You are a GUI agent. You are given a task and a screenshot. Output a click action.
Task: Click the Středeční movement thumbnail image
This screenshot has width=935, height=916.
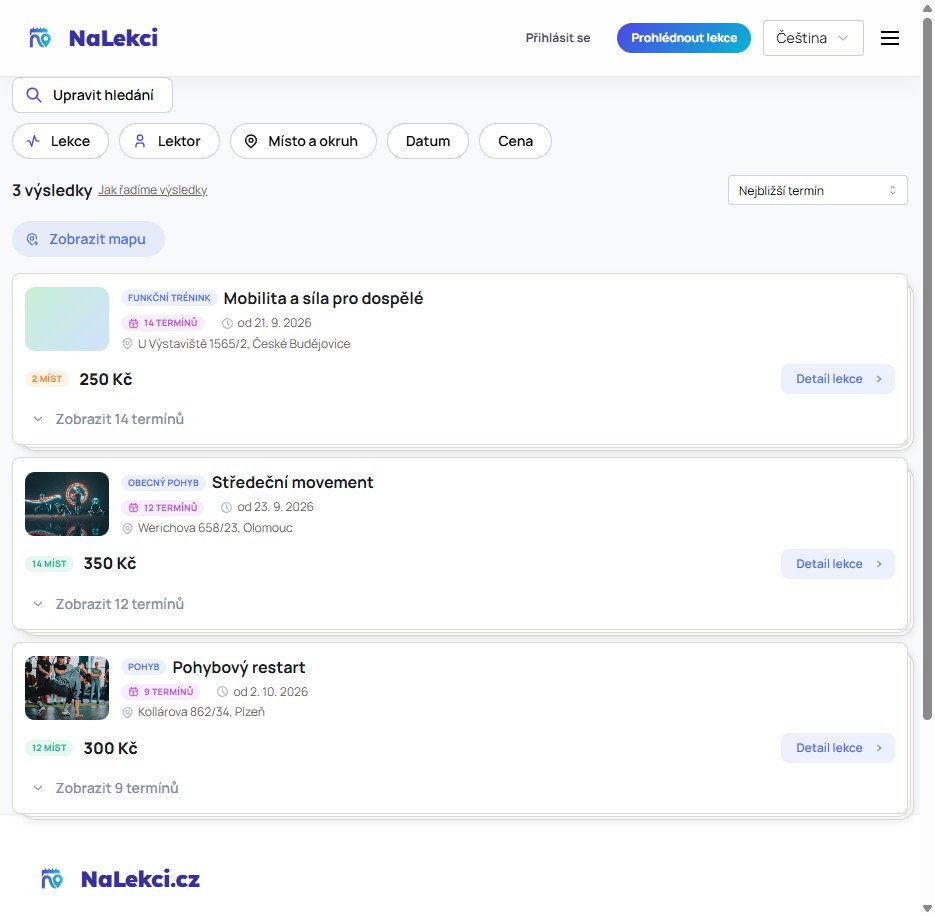click(x=67, y=504)
